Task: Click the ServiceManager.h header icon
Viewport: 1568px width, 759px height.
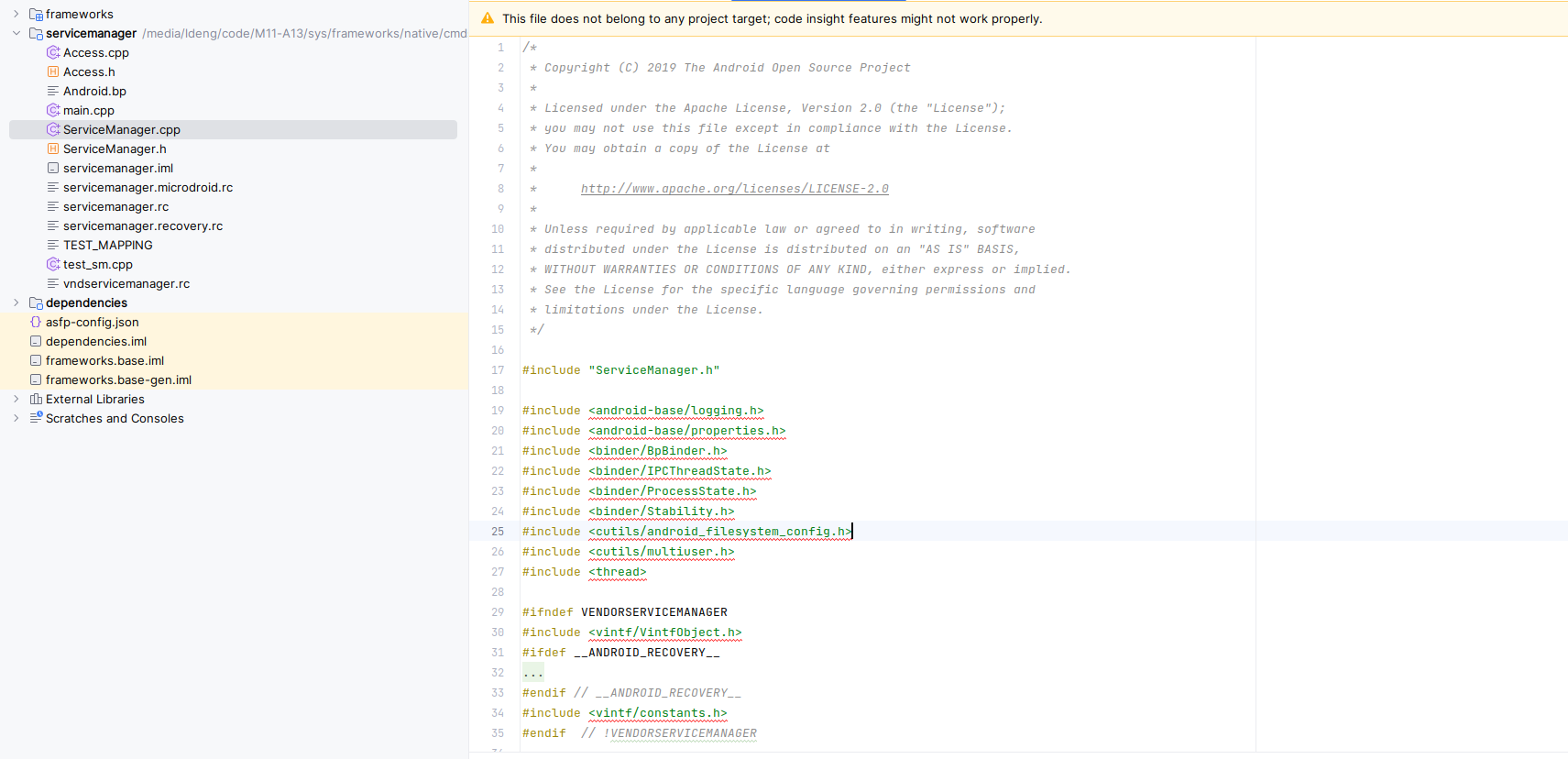Action: (x=53, y=148)
